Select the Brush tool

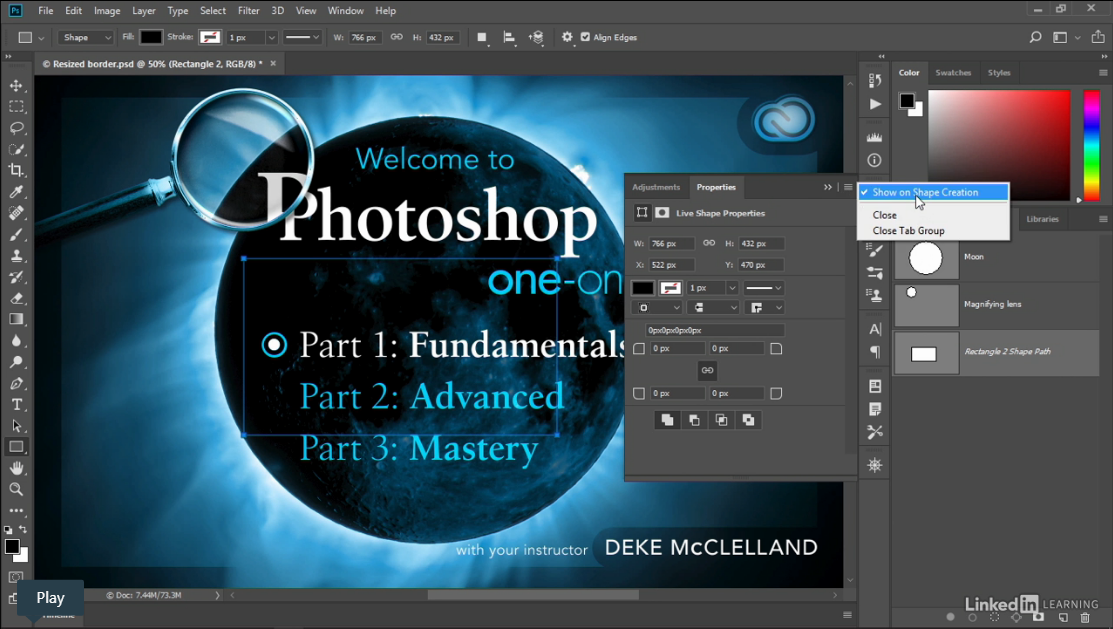16,234
